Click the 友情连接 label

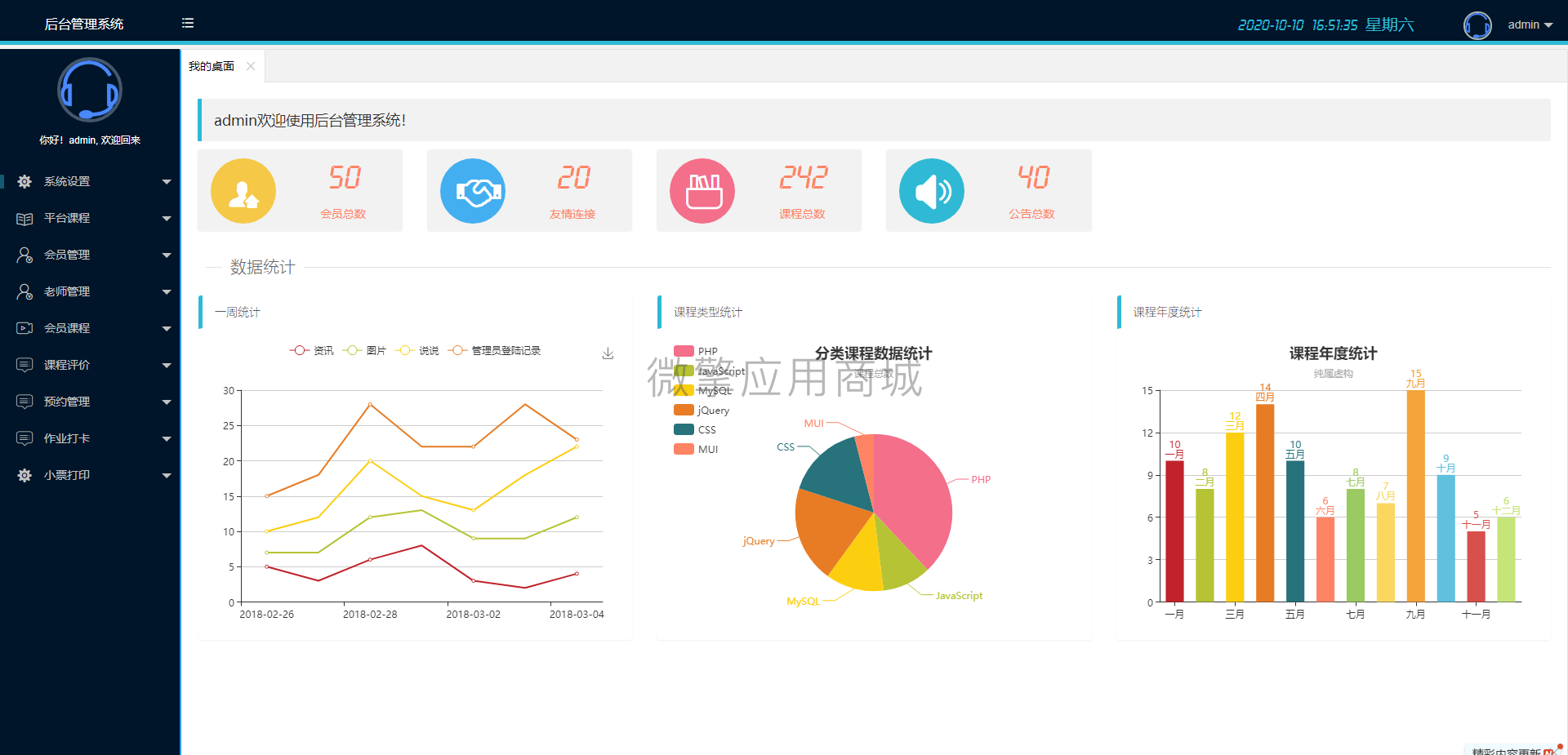pos(572,214)
